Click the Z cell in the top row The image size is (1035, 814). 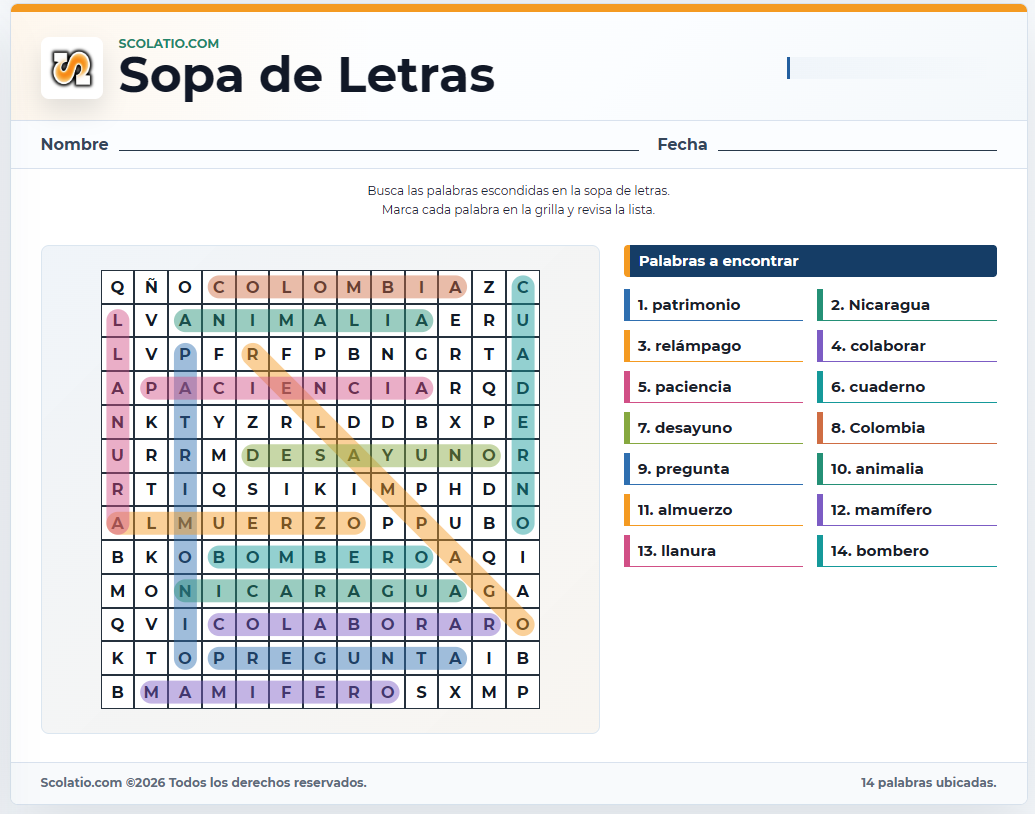[x=489, y=287]
